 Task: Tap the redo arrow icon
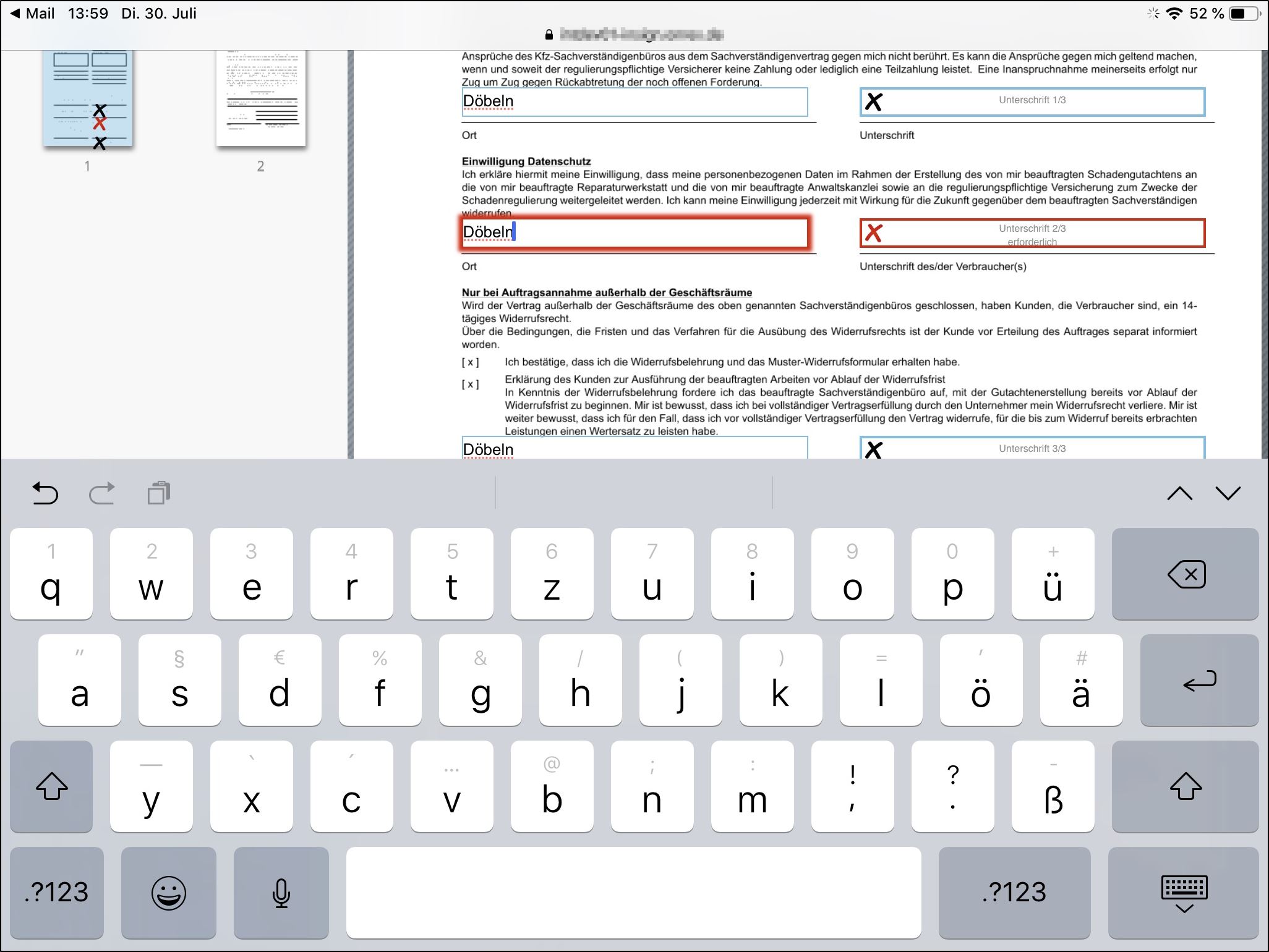point(102,493)
